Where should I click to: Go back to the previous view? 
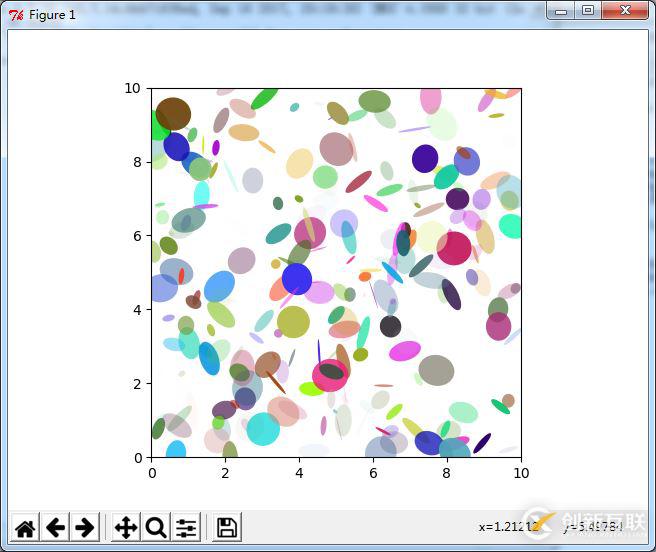[x=55, y=527]
